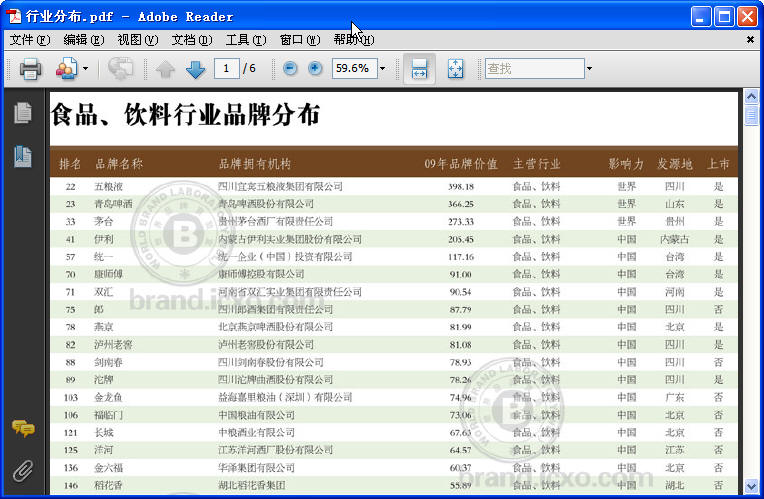Click origin 山东 in 青岛啤酒 row
764x499 pixels.
pos(675,204)
